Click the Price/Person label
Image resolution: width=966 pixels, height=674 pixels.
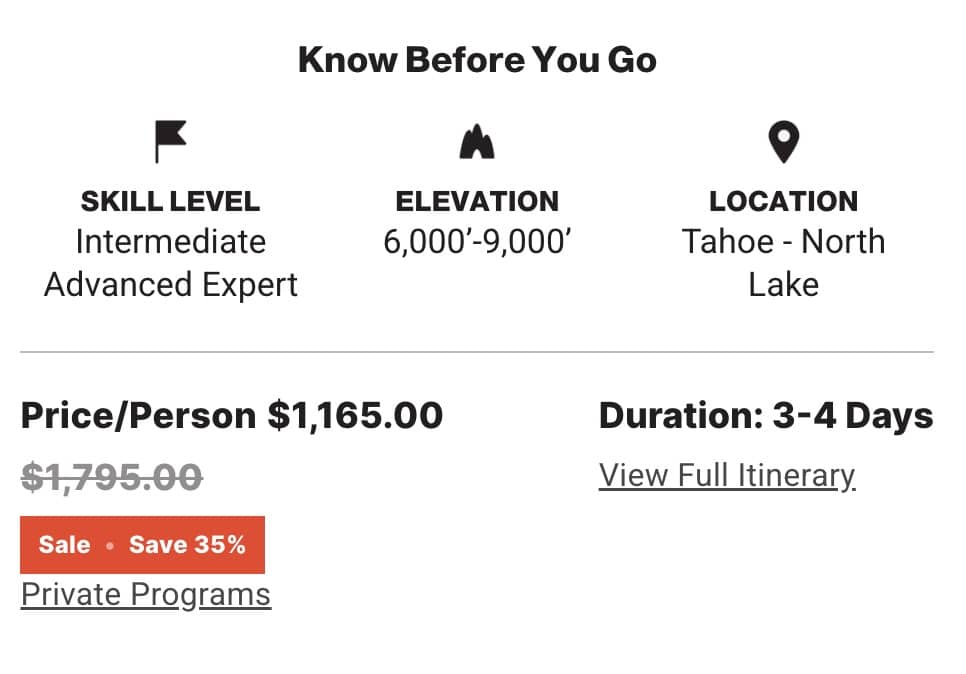[x=139, y=415]
